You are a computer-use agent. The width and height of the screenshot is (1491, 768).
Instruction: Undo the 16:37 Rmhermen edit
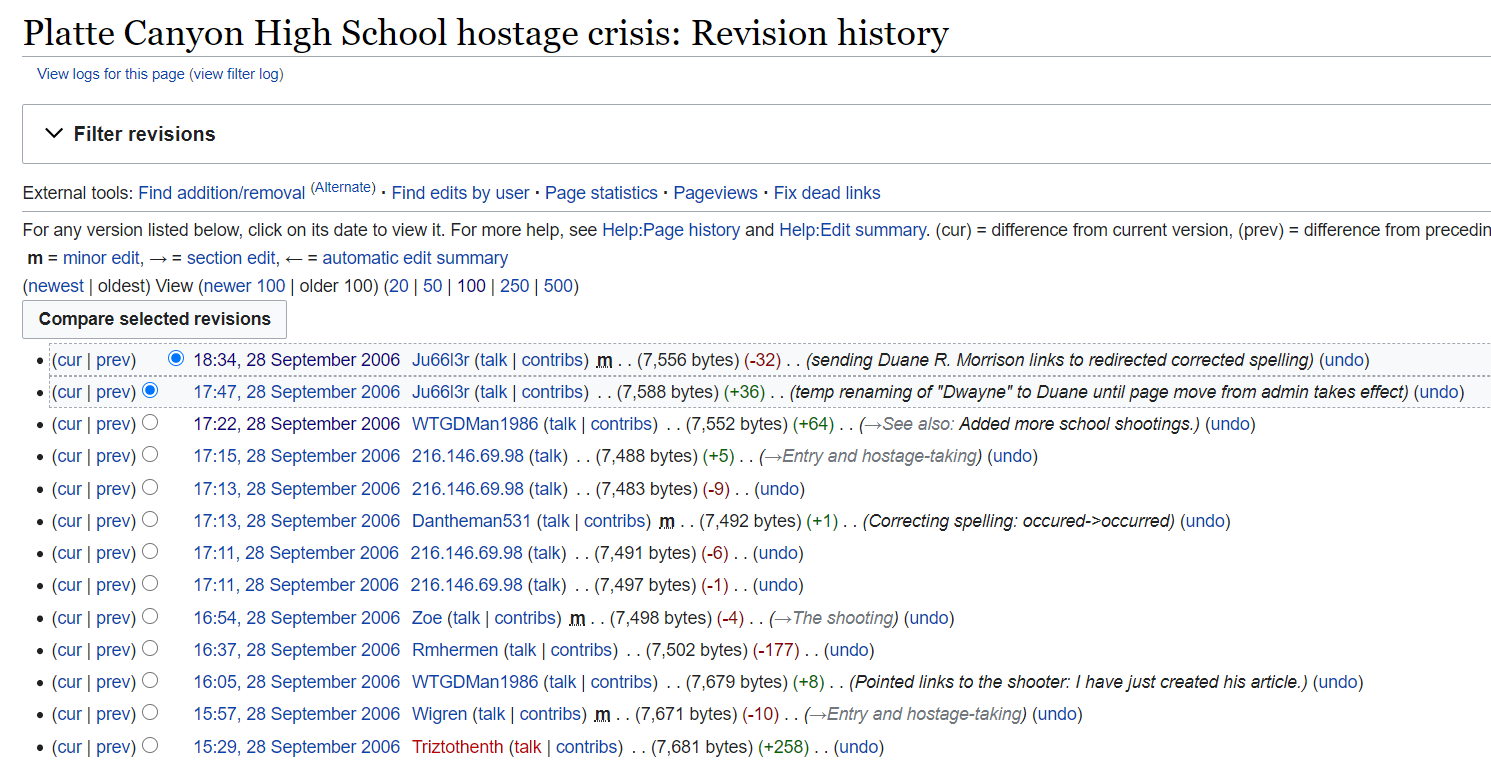(850, 650)
